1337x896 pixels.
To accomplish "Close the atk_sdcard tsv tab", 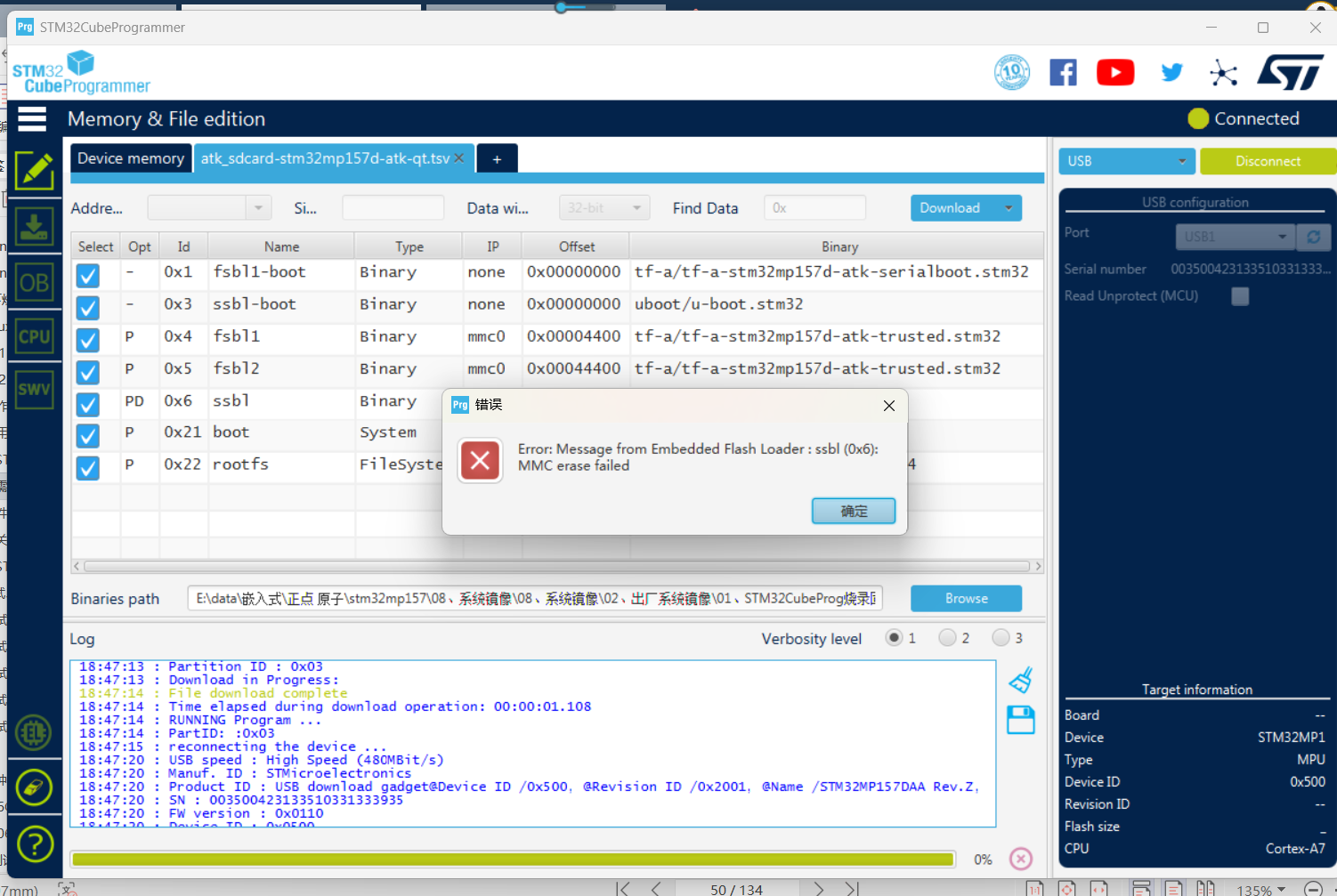I will point(459,157).
